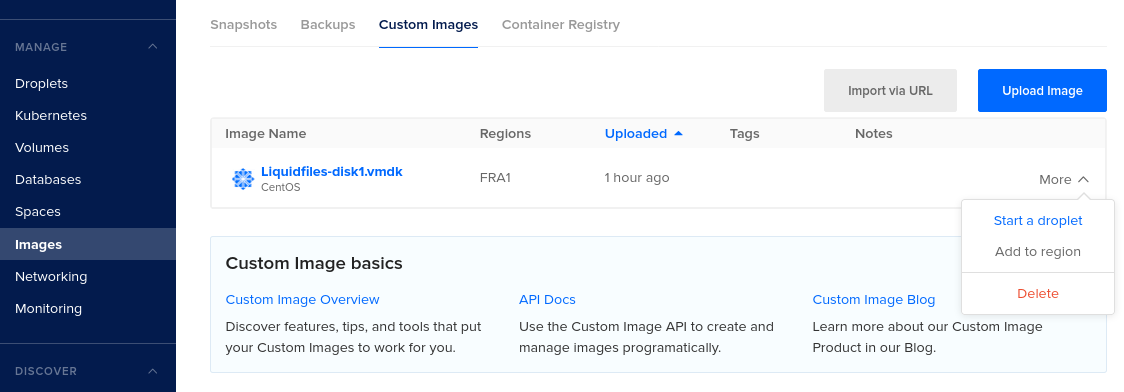Open the Liquidfiles-disk1.vmdk image link
This screenshot has height=392, width=1124.
pos(332,172)
